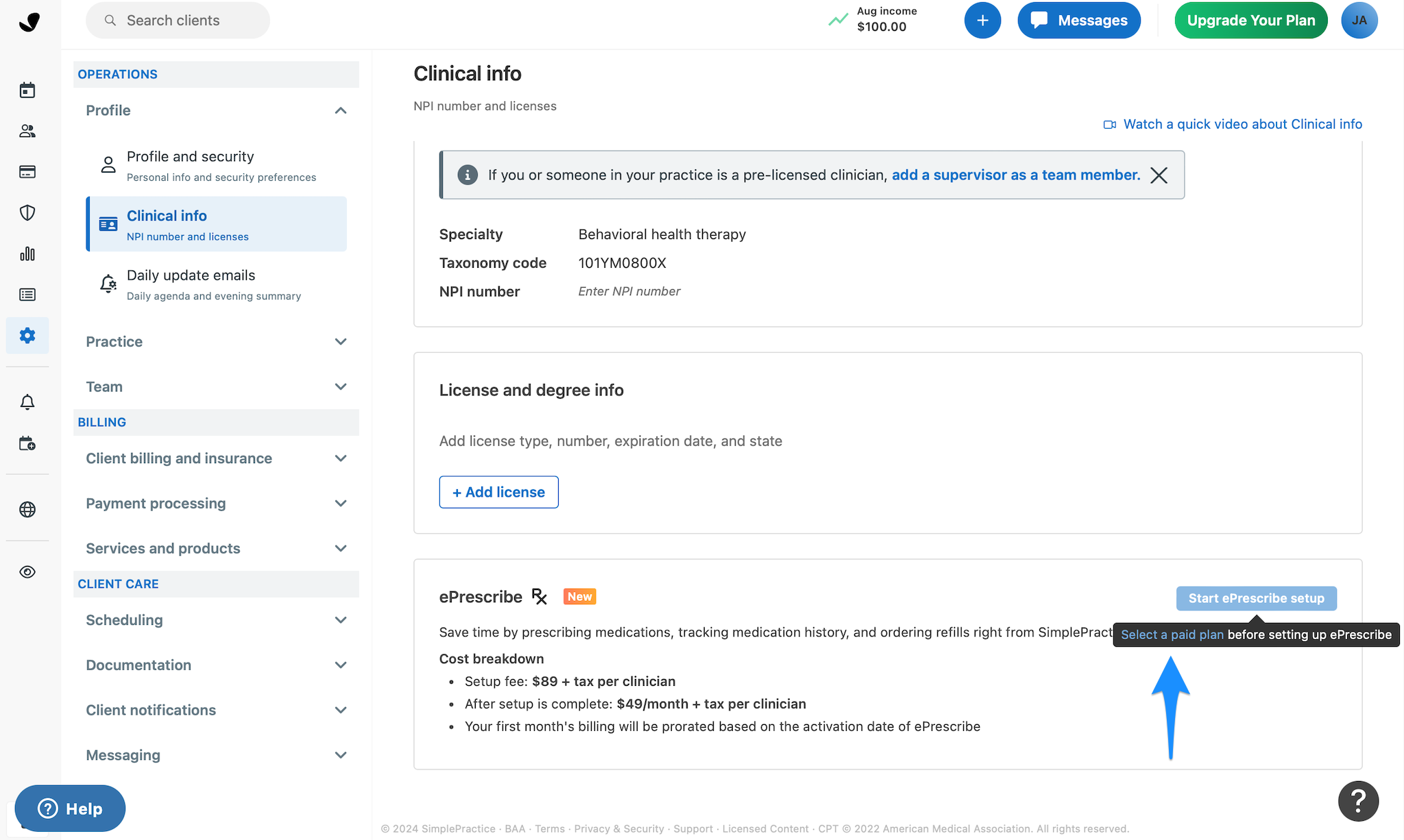Select the Clients people icon in sidebar
This screenshot has height=840, width=1404.
tap(27, 131)
